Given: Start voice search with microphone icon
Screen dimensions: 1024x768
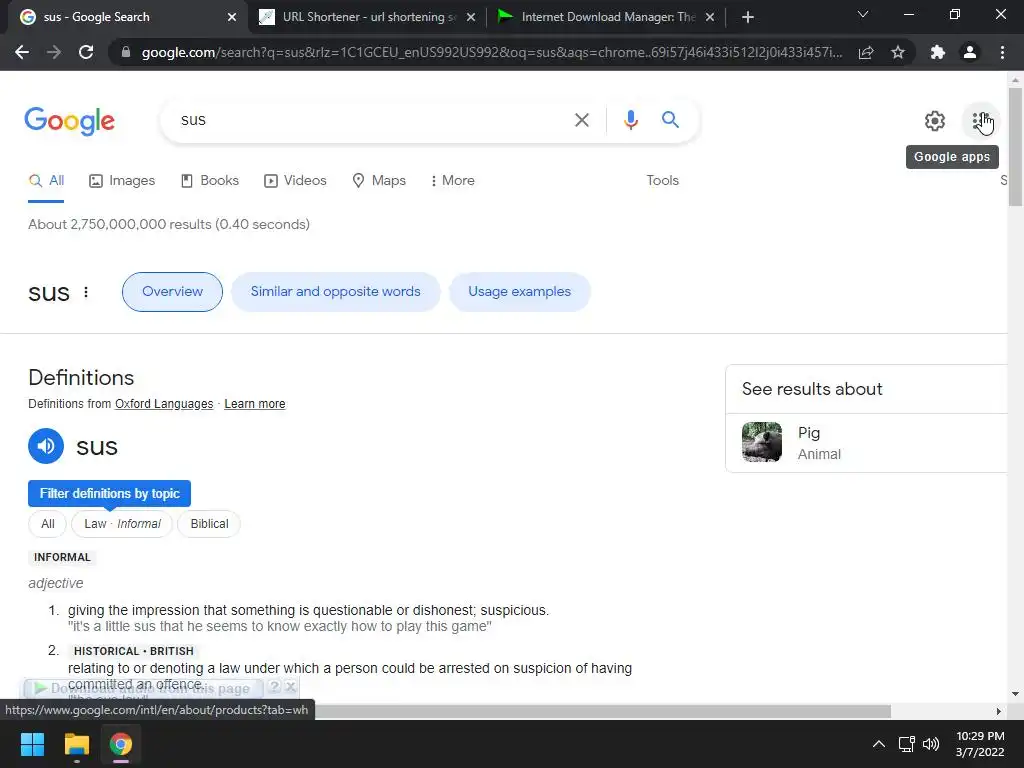Looking at the screenshot, I should click(630, 120).
